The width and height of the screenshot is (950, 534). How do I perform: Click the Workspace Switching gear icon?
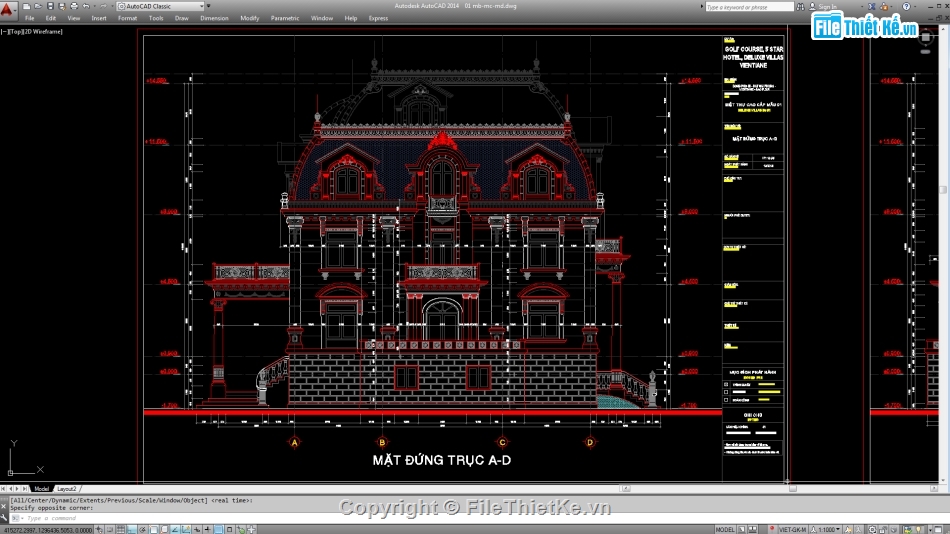872,530
